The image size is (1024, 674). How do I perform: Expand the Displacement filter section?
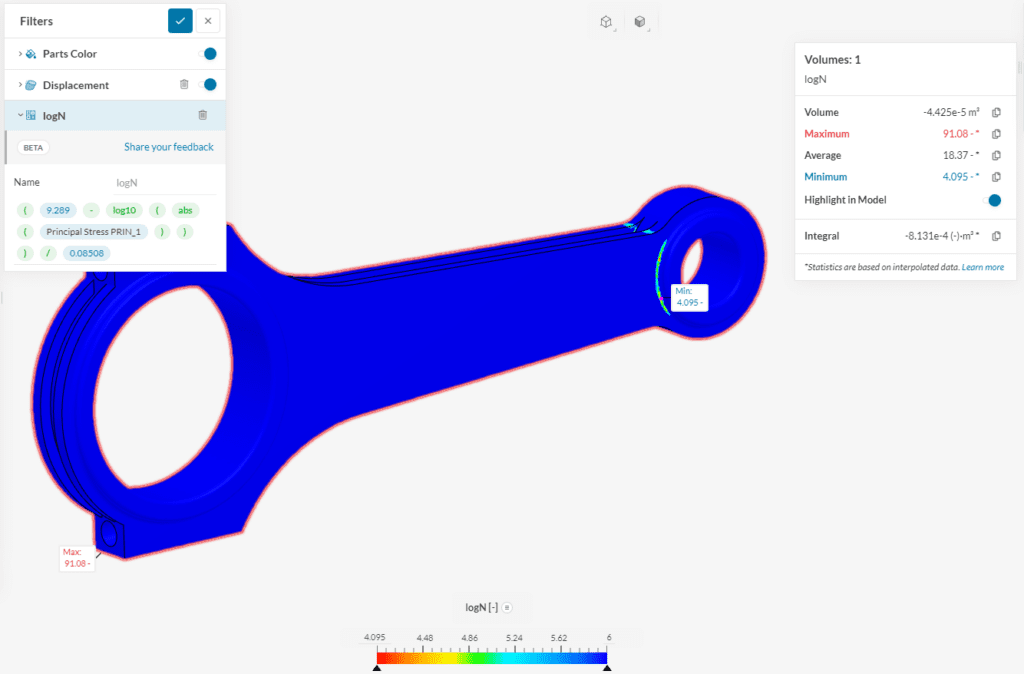coord(20,84)
